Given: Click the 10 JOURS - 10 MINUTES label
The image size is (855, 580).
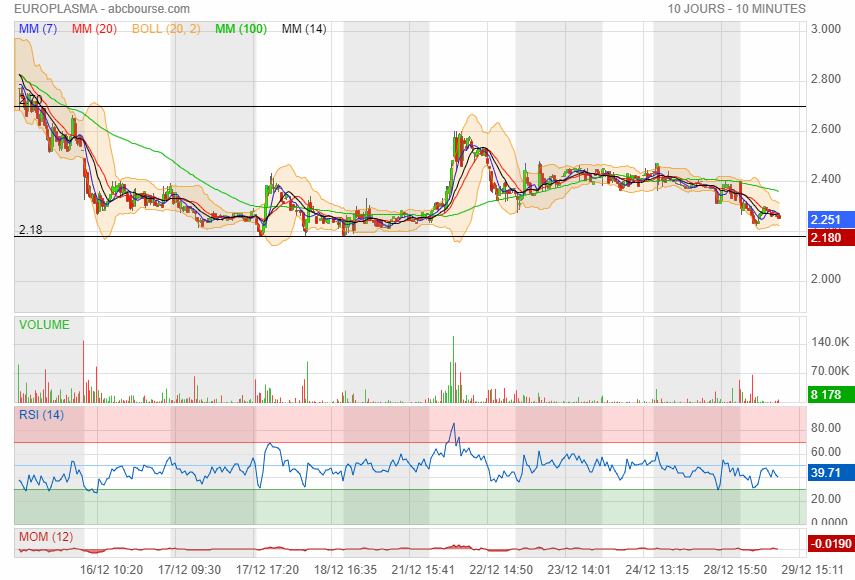Looking at the screenshot, I should [737, 9].
